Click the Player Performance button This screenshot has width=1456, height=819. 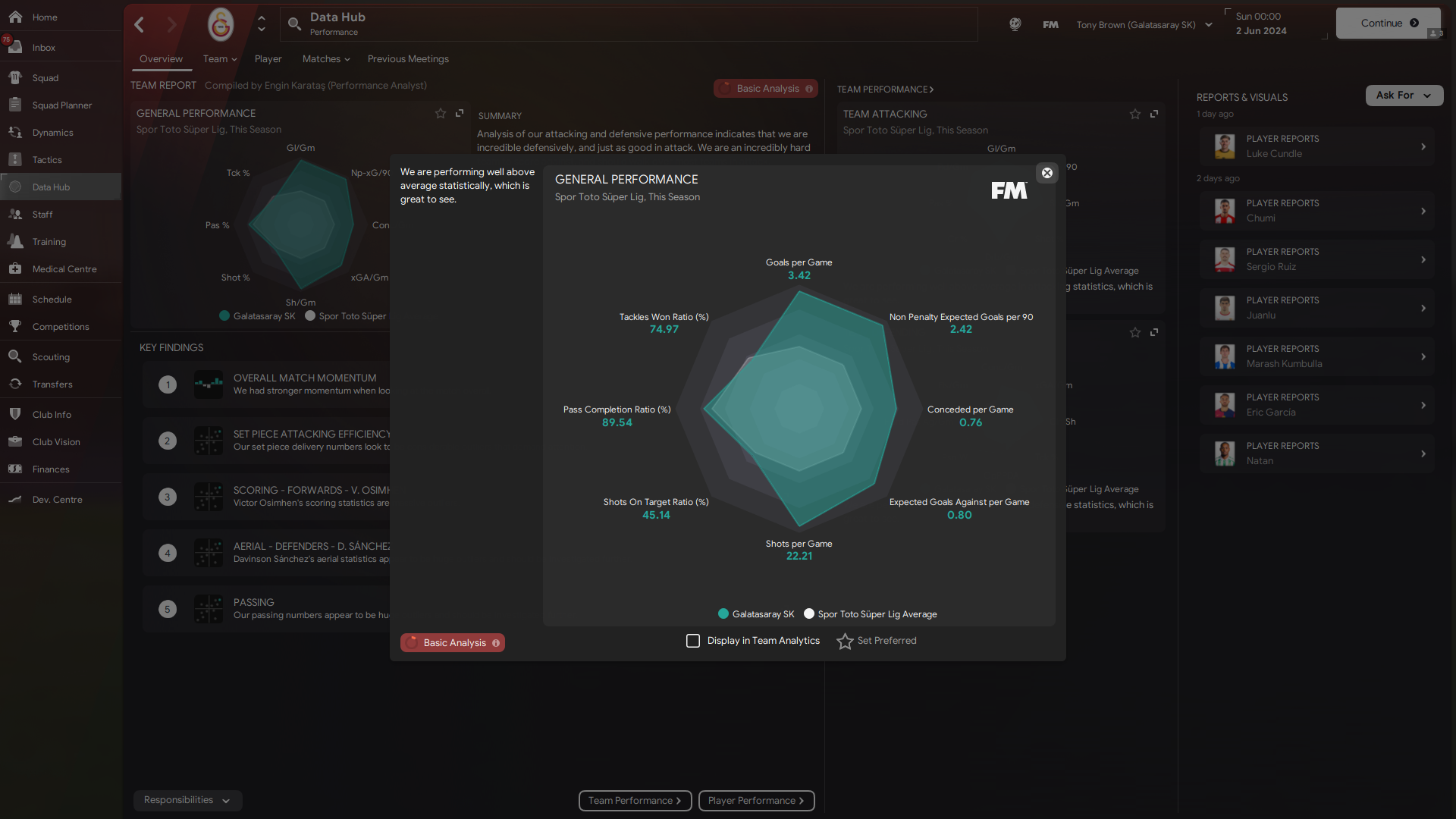pyautogui.click(x=756, y=801)
